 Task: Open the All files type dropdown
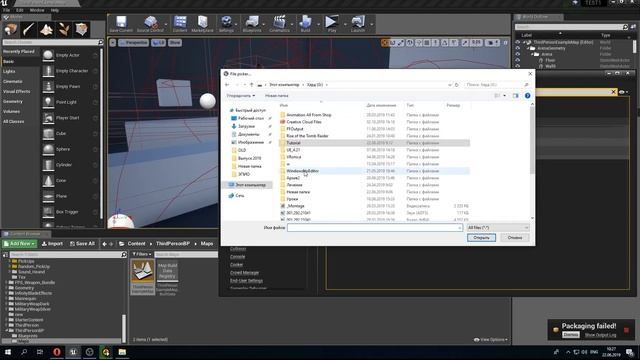pyautogui.click(x=498, y=227)
